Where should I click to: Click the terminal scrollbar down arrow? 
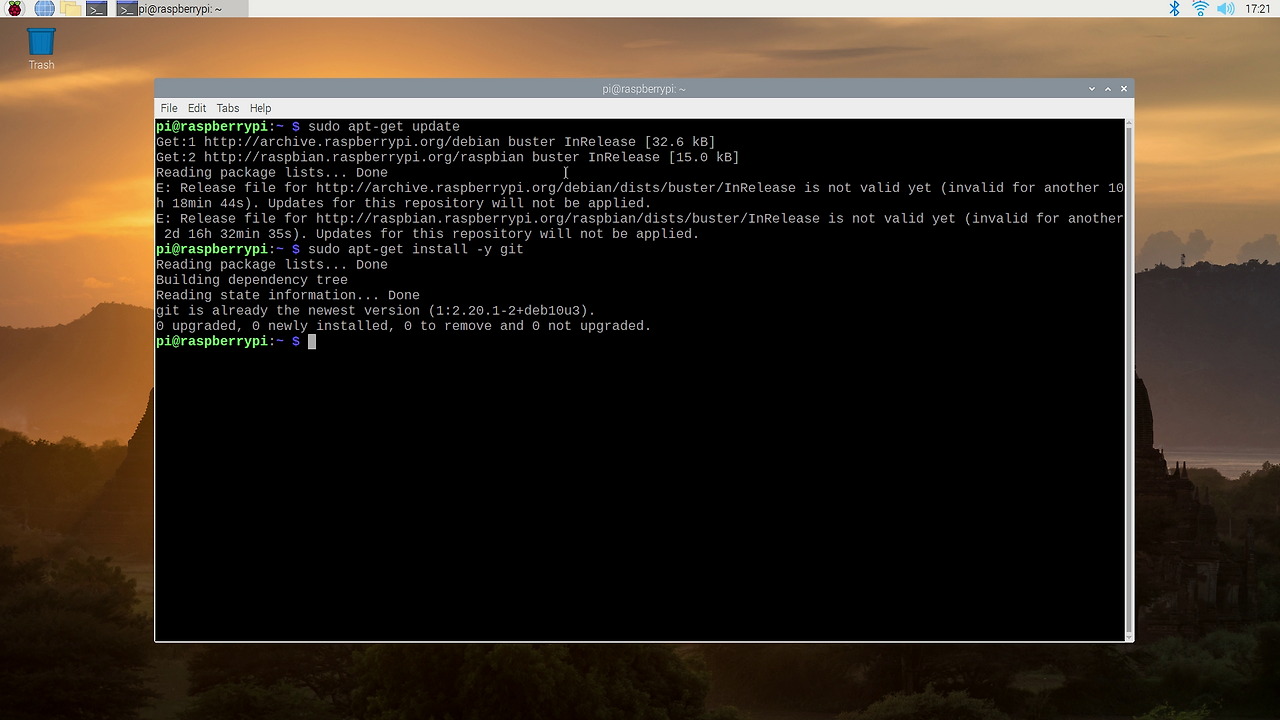click(1129, 636)
